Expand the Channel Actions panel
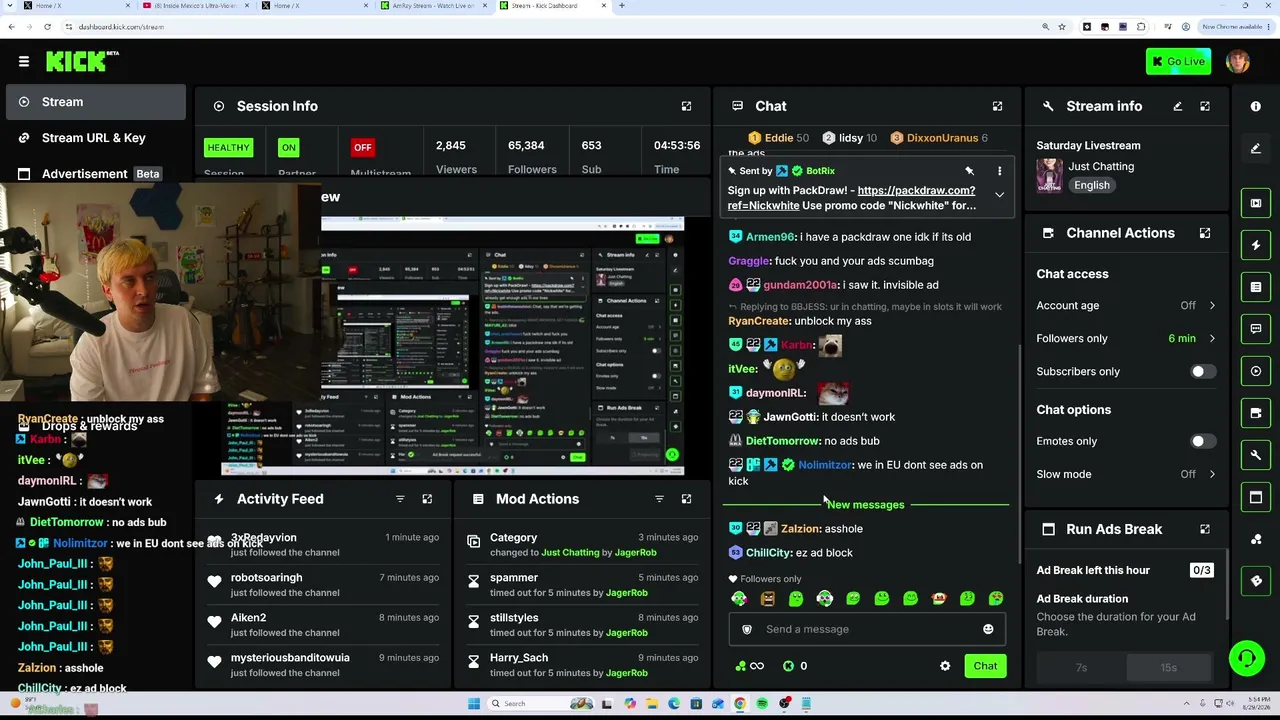 point(1205,233)
